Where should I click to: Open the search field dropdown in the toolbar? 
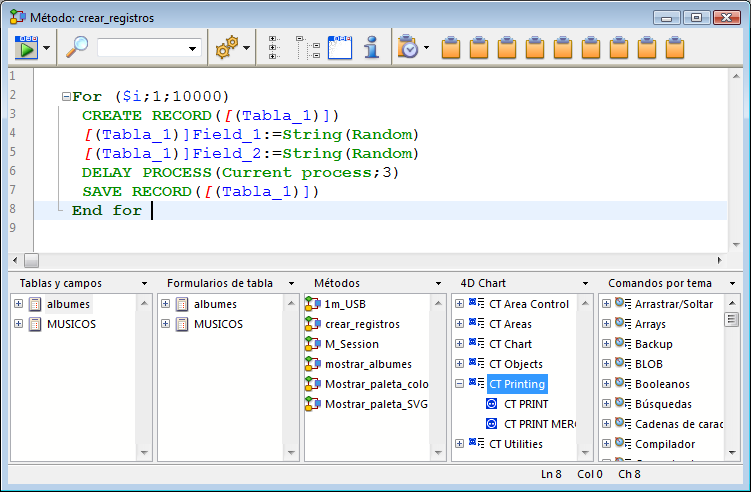(x=192, y=48)
